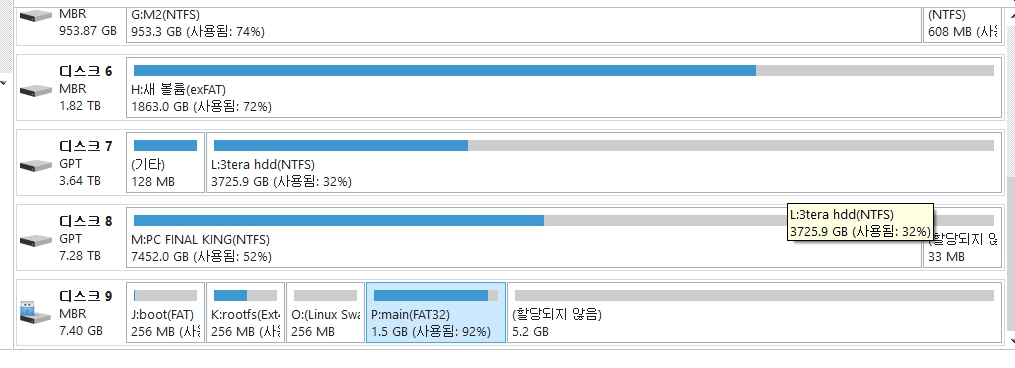This screenshot has height=368, width=1015.
Task: Select the Disk 7 drive icon
Action: (x=36, y=165)
